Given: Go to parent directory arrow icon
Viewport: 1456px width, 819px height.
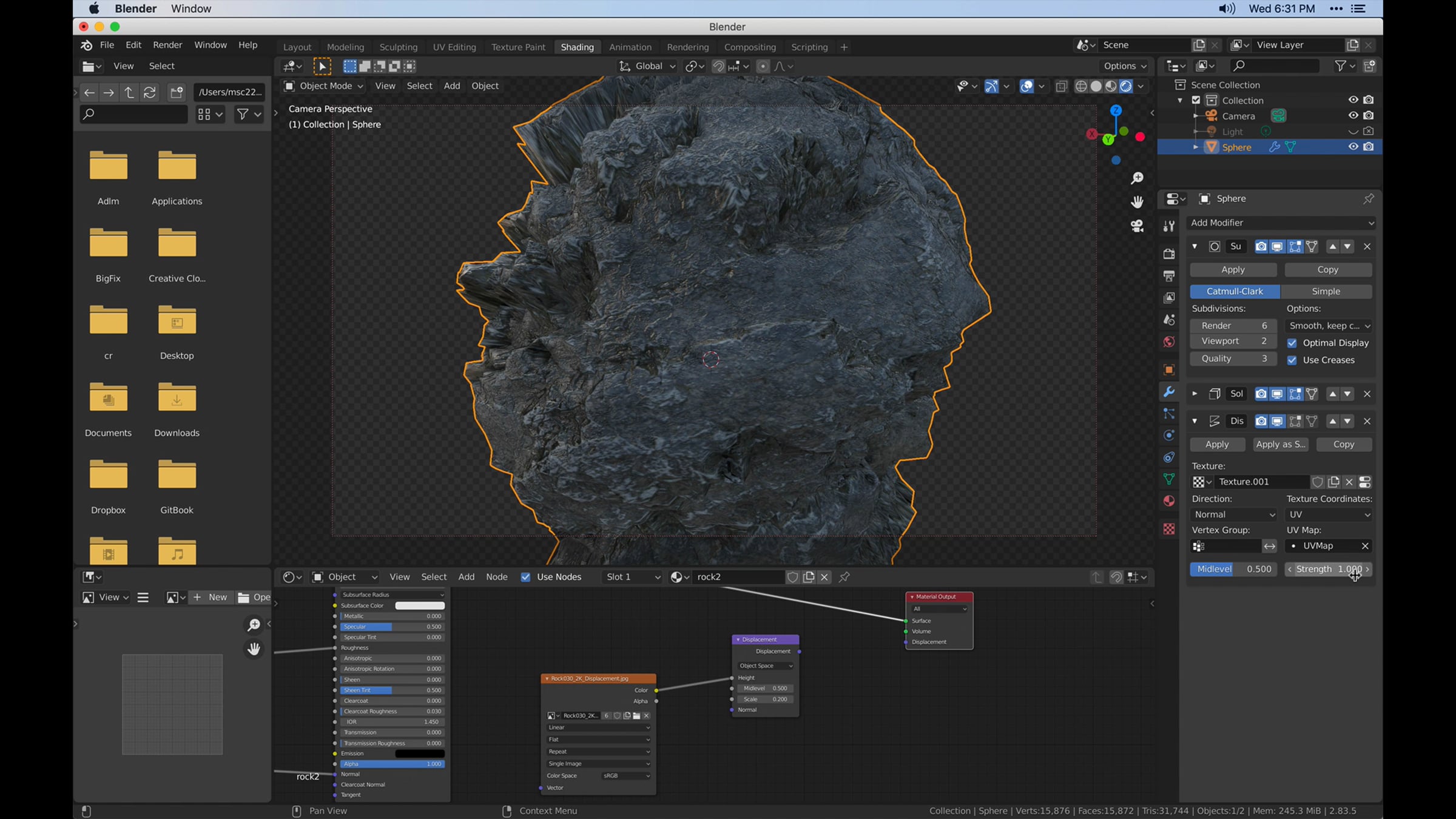Looking at the screenshot, I should tap(129, 92).
